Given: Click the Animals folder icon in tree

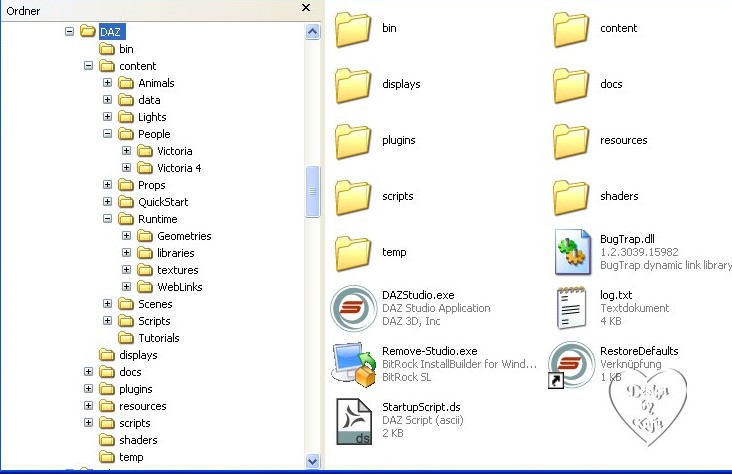Looking at the screenshot, I should pos(126,83).
